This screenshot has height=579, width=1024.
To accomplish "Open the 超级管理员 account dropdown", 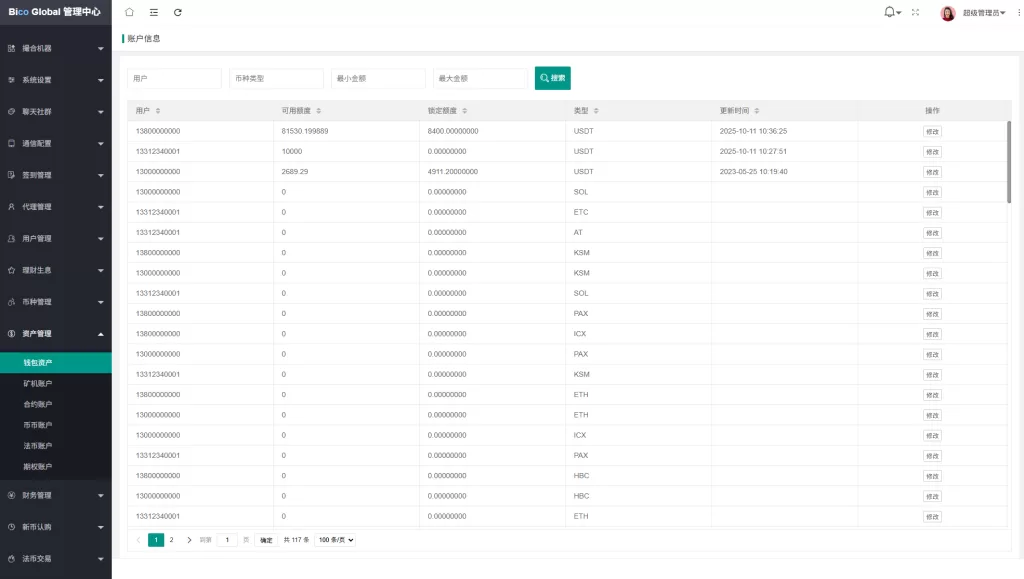I will (x=984, y=13).
